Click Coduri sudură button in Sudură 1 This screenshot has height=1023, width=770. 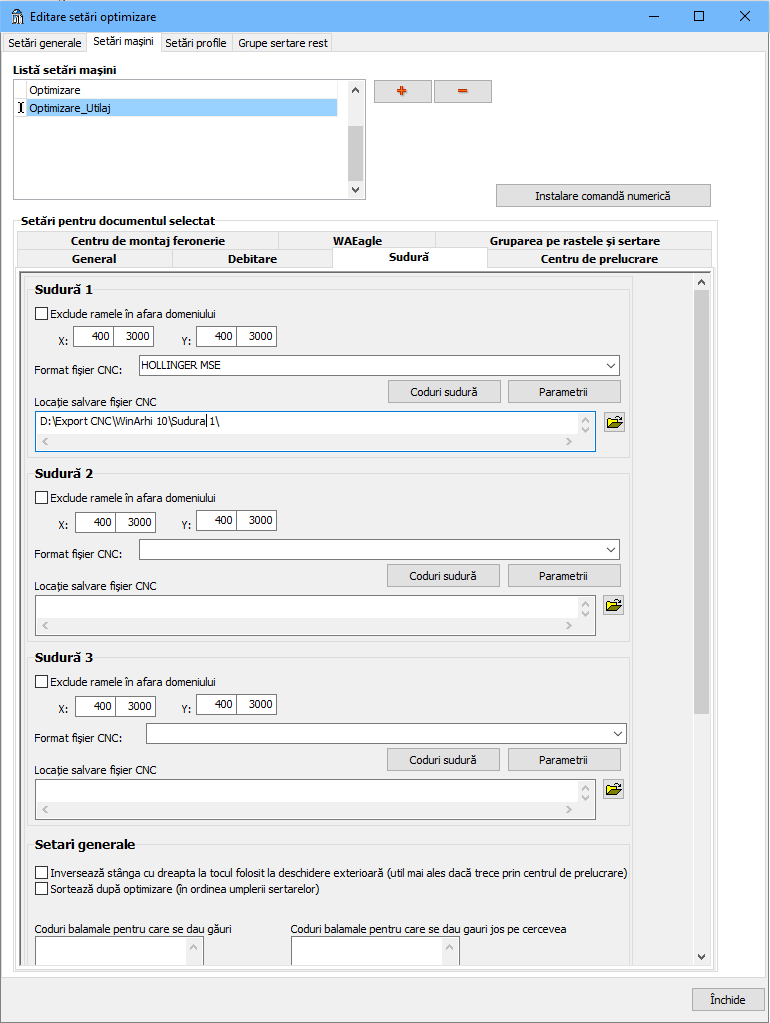443,391
